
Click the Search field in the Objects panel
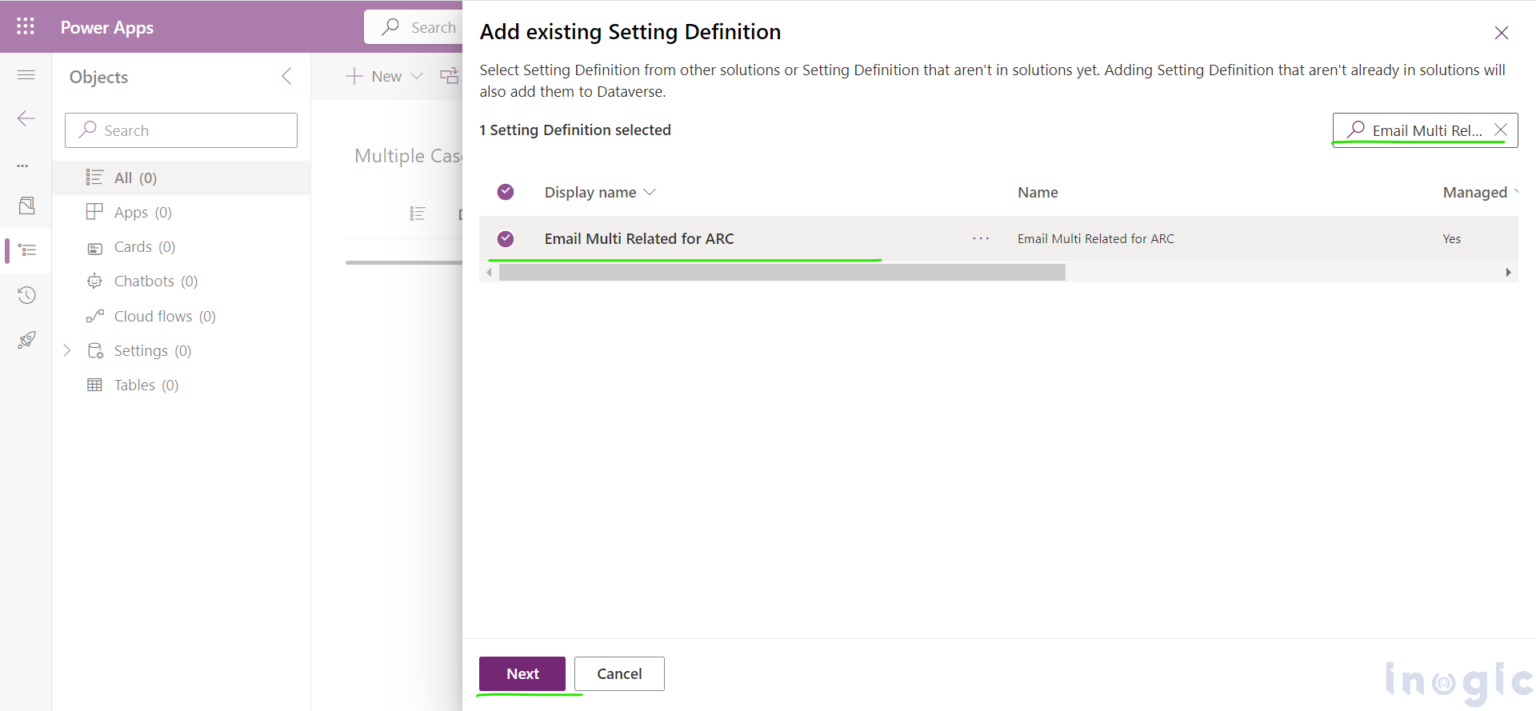click(x=180, y=130)
